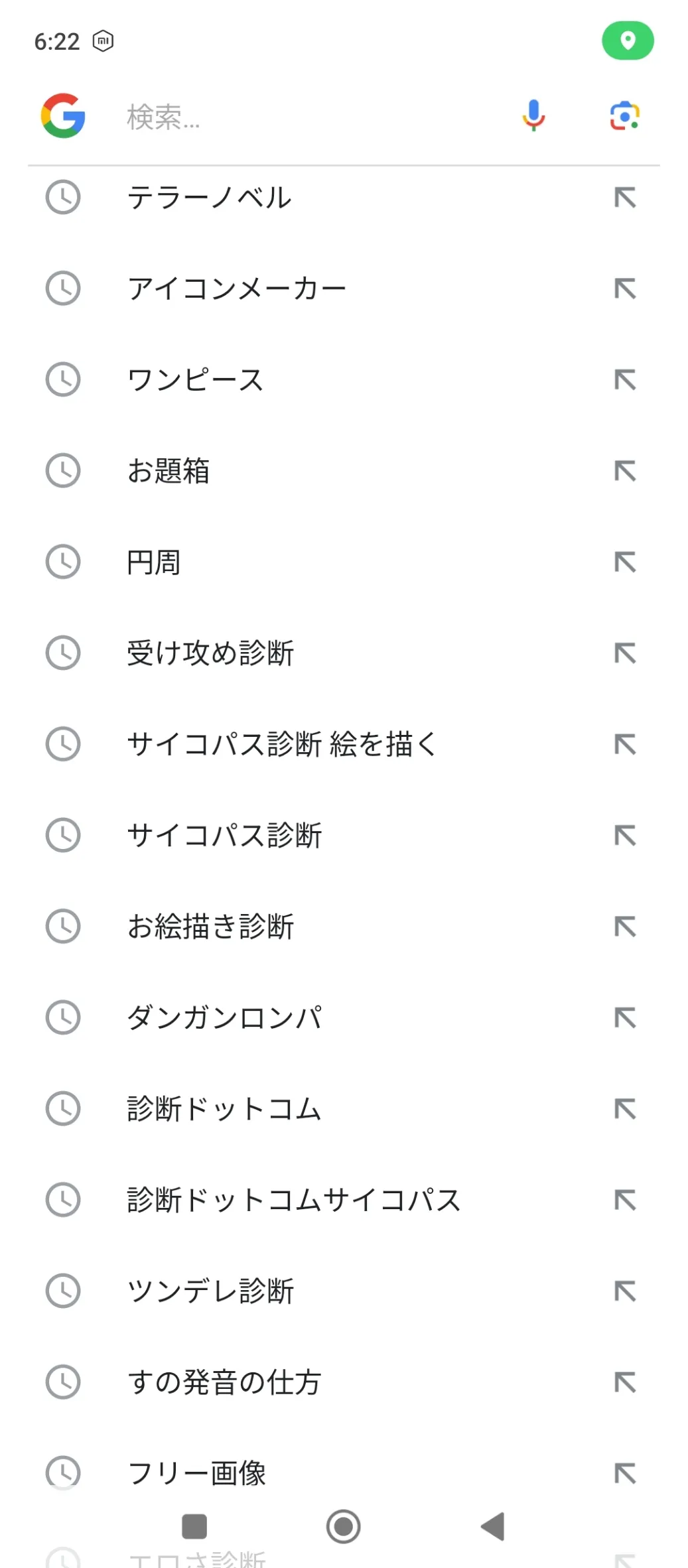Tap the arrow icon beside ツンデレ診断

coord(624,1291)
